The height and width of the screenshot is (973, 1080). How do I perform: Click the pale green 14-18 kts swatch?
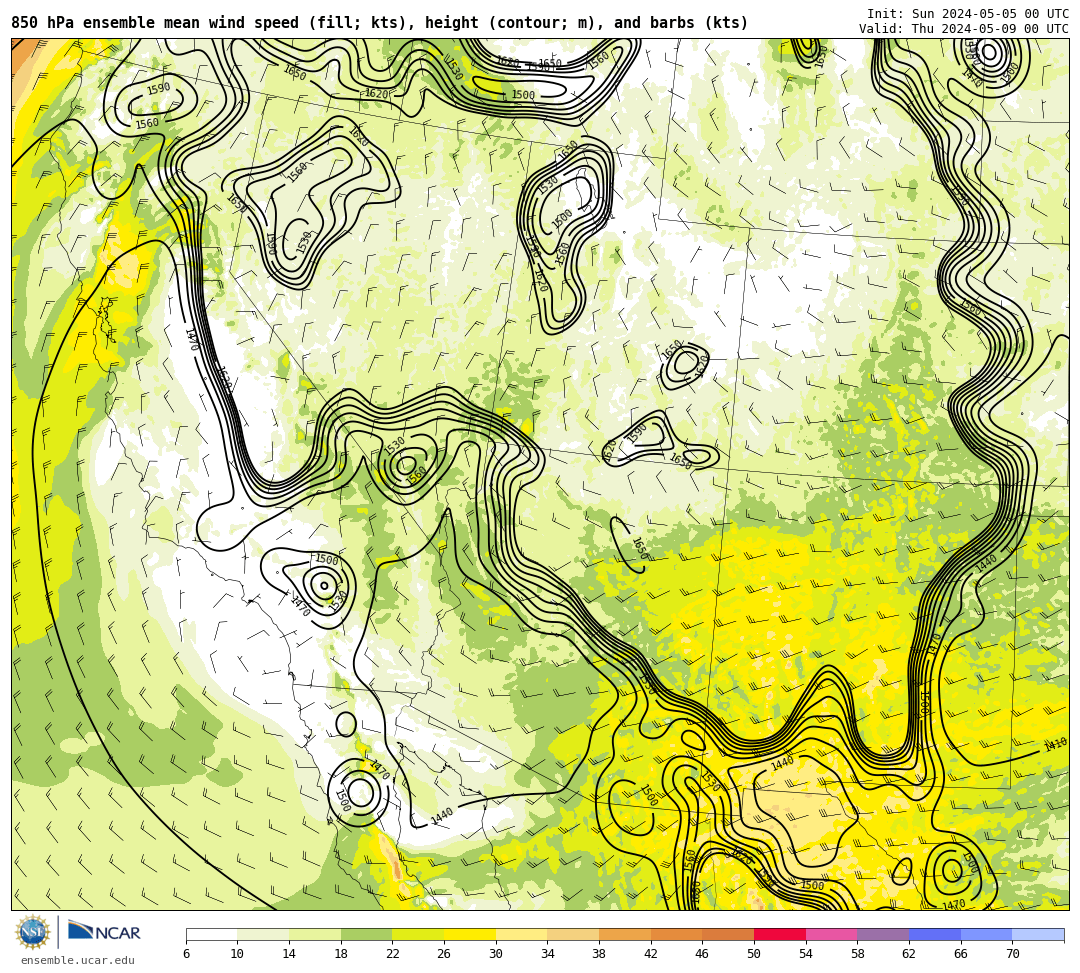(x=315, y=934)
